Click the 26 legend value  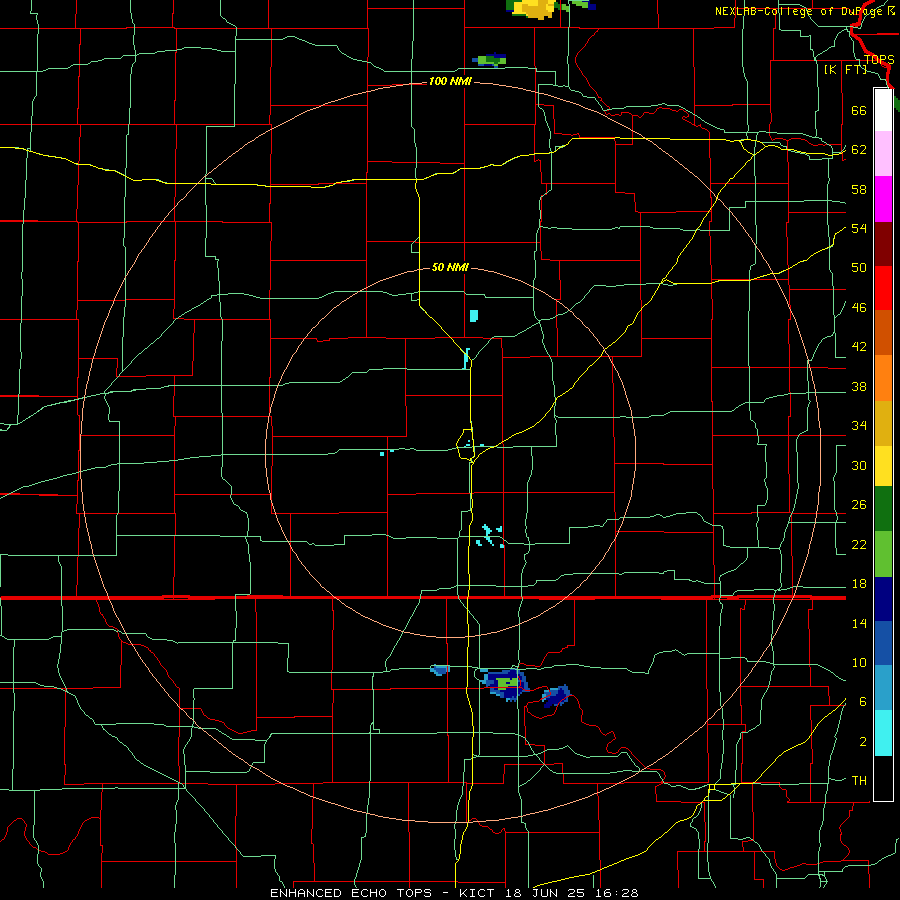[x=859, y=505]
